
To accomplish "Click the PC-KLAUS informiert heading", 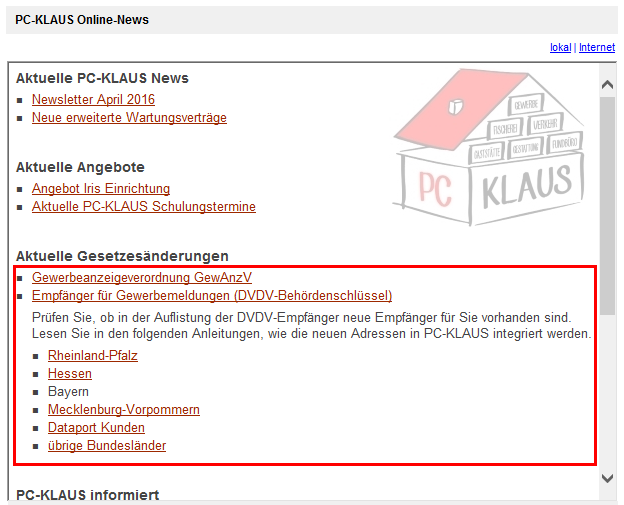I will pos(88,495).
